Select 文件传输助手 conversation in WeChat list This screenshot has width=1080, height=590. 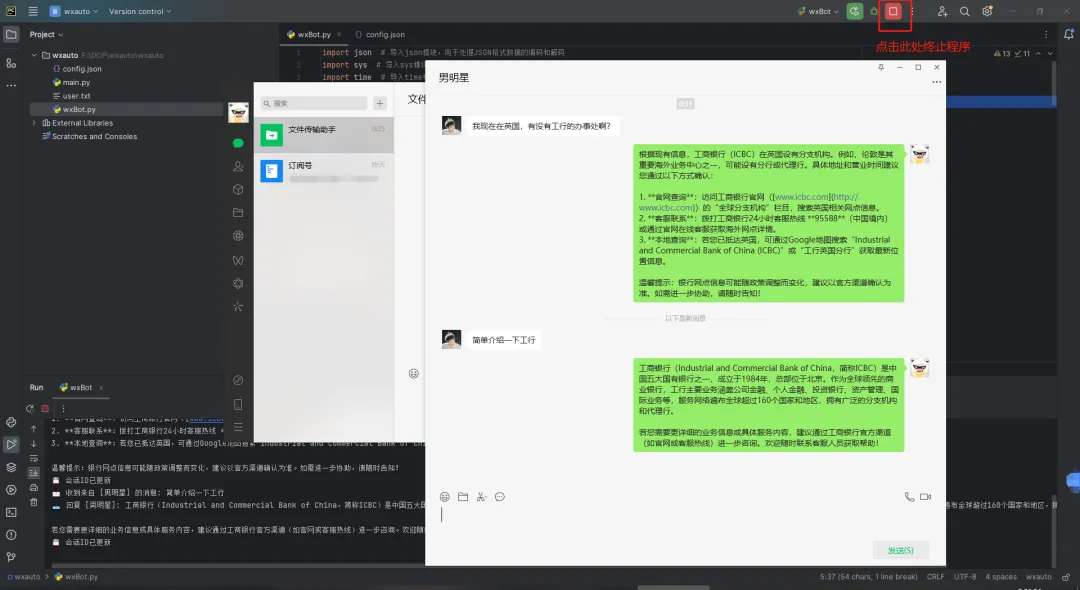[x=324, y=134]
